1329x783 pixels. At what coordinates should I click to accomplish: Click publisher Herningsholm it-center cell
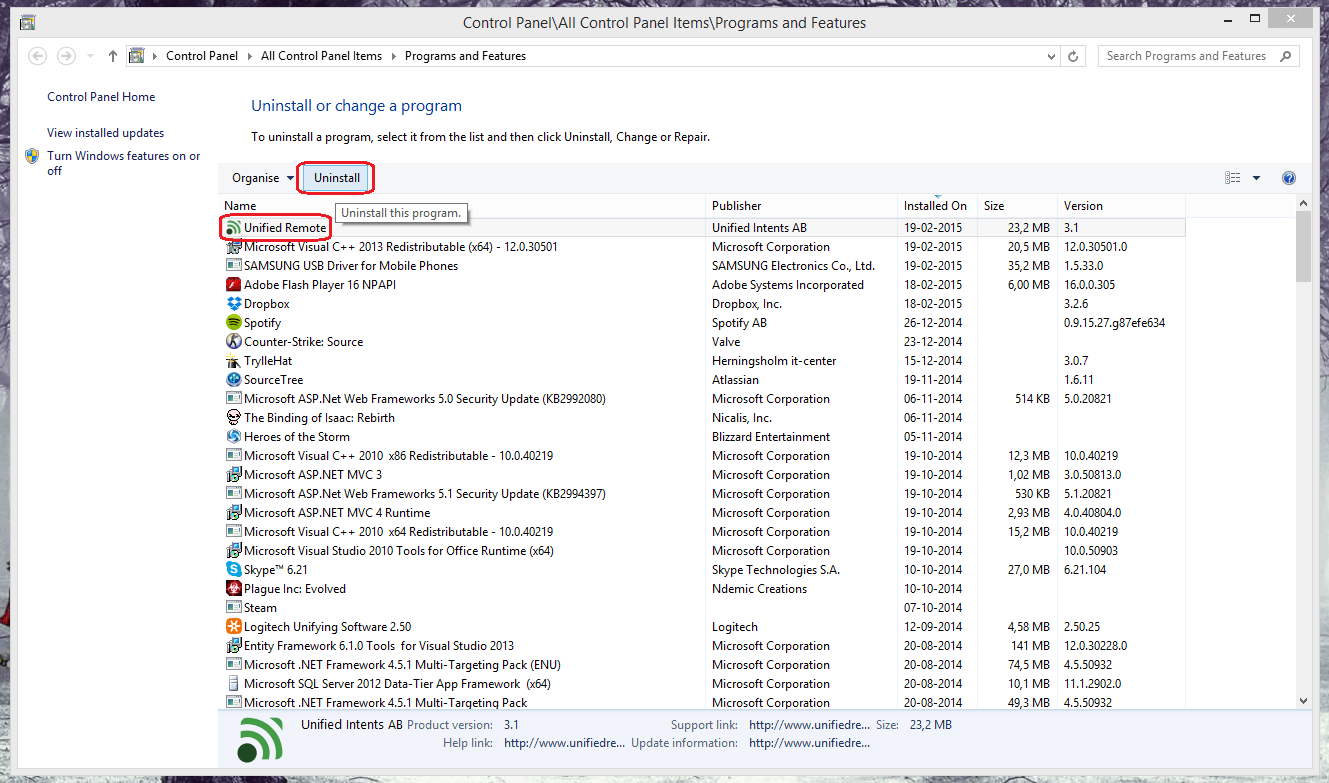point(774,361)
